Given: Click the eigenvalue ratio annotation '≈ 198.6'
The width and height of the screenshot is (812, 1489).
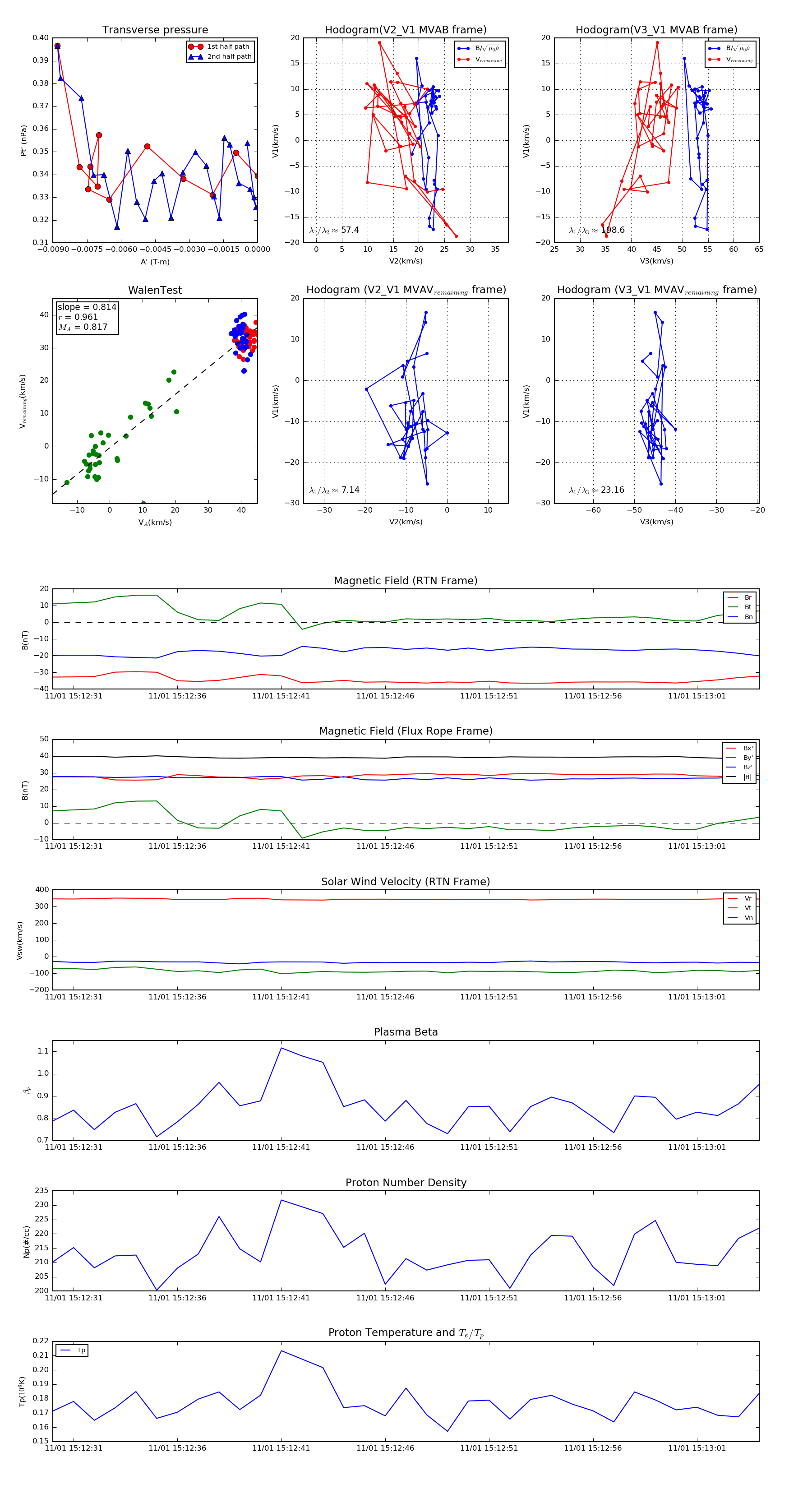Looking at the screenshot, I should tap(597, 230).
